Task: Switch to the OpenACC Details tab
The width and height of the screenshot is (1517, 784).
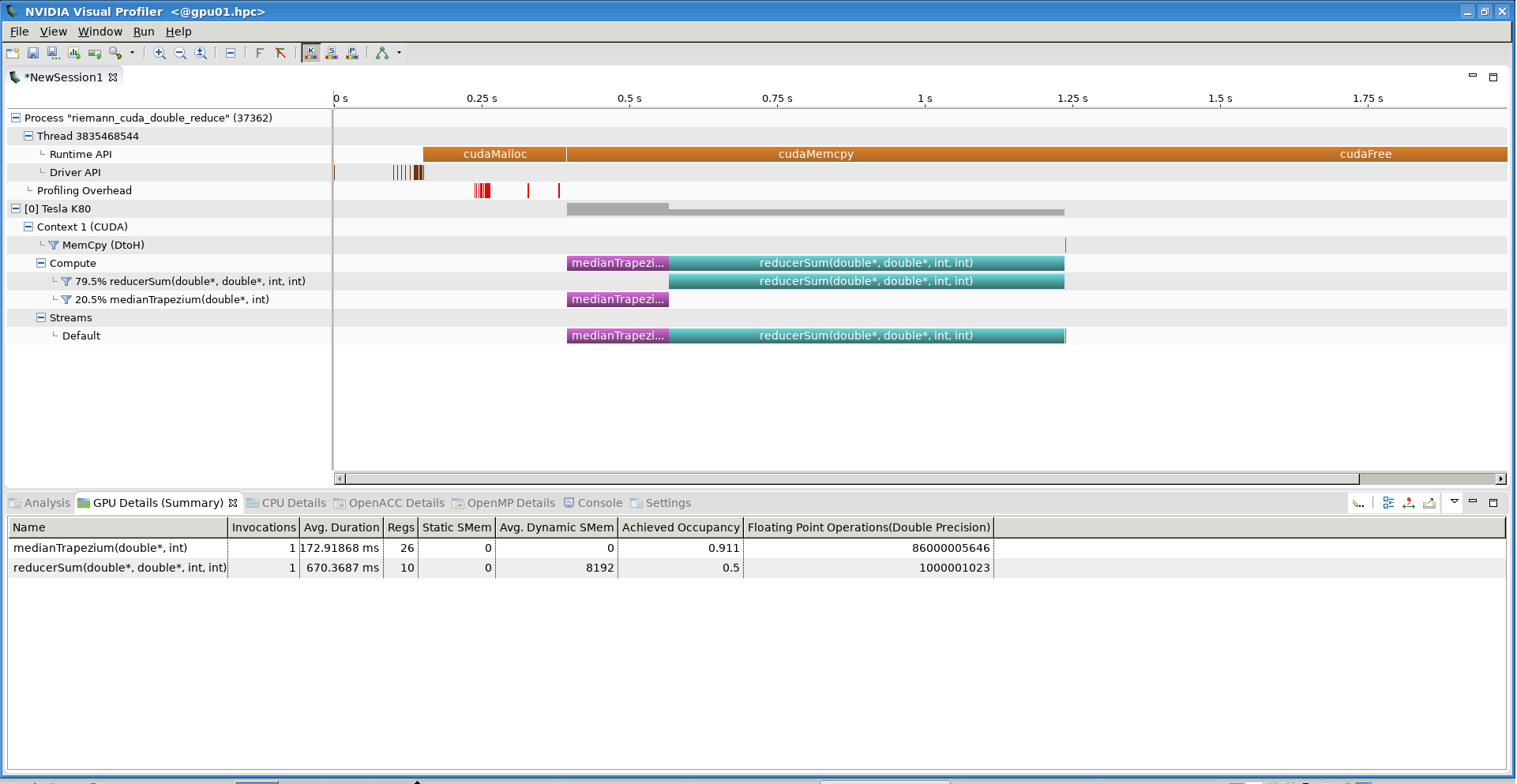Action: click(x=389, y=503)
